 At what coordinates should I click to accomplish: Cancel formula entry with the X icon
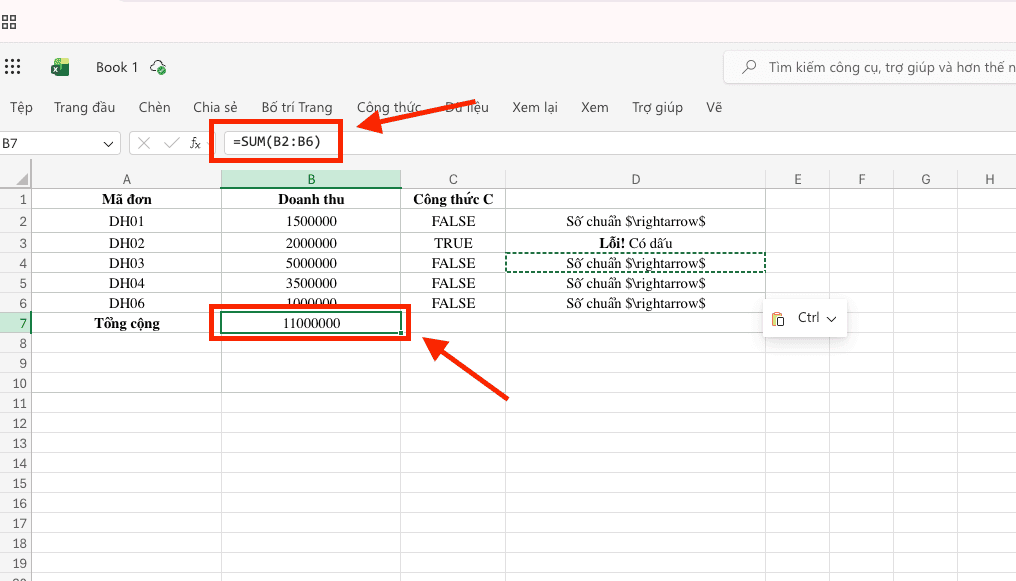(144, 143)
